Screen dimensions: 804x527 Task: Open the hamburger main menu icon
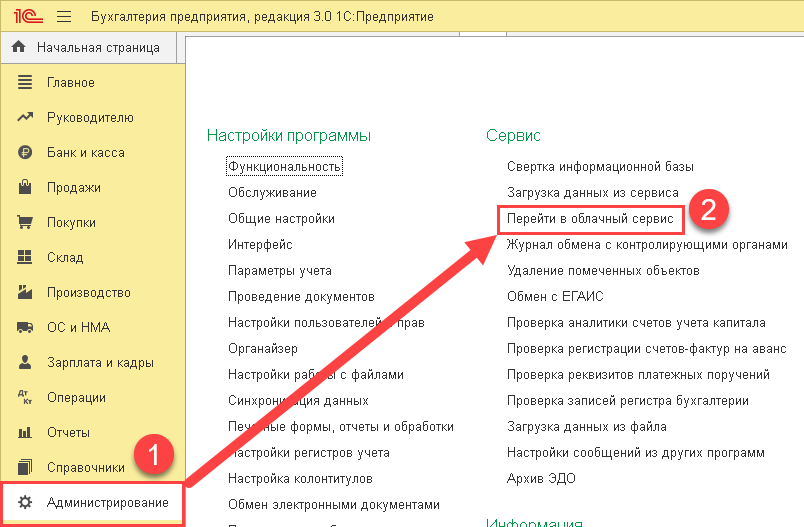64,16
